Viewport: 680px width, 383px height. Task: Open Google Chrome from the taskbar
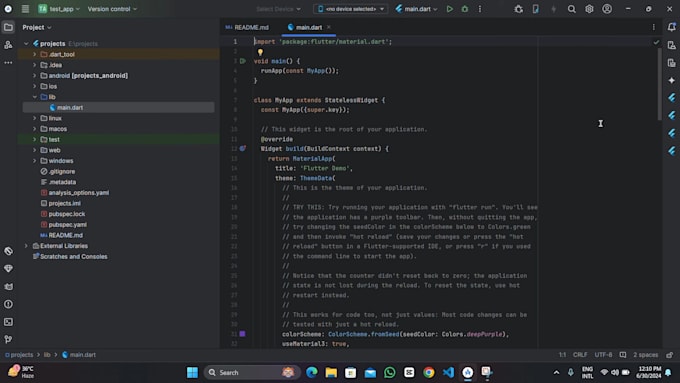click(428, 372)
